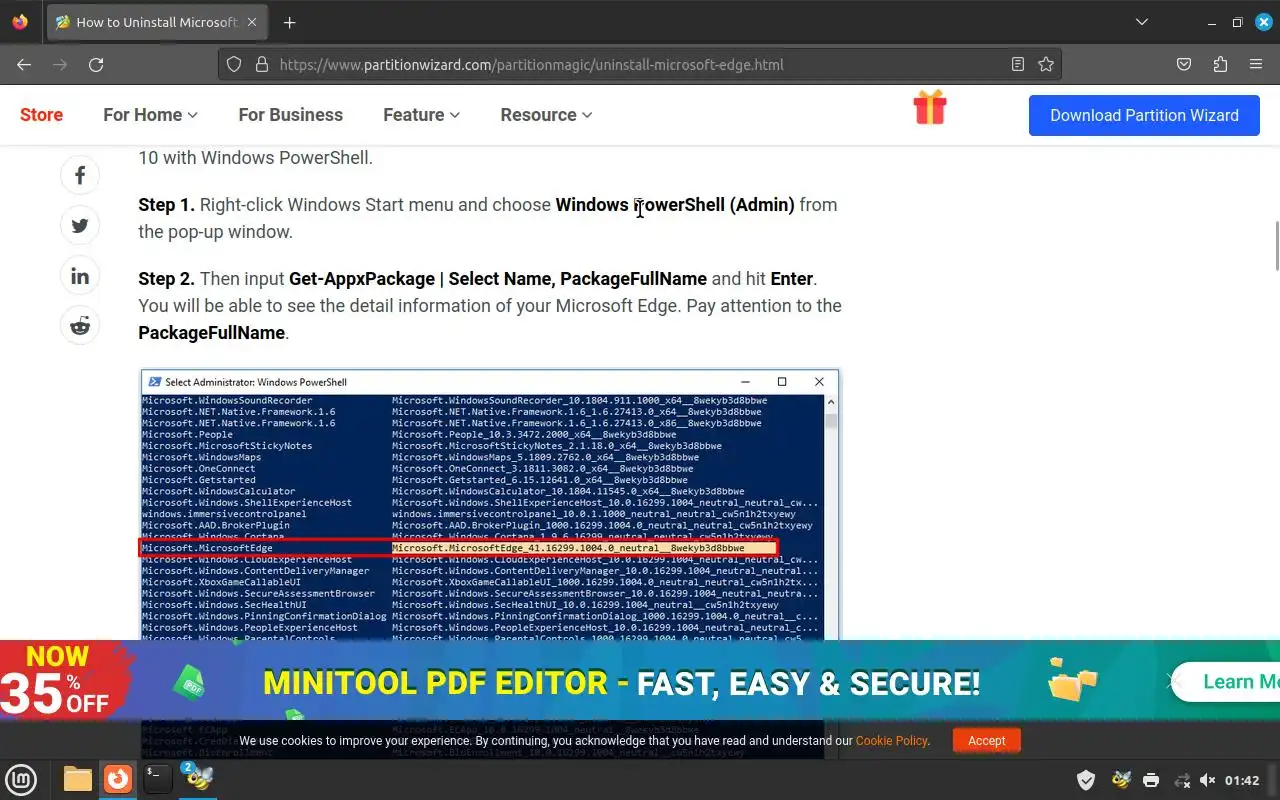The image size is (1280, 800).
Task: Click the Firefox logo in title bar
Action: pos(21,22)
